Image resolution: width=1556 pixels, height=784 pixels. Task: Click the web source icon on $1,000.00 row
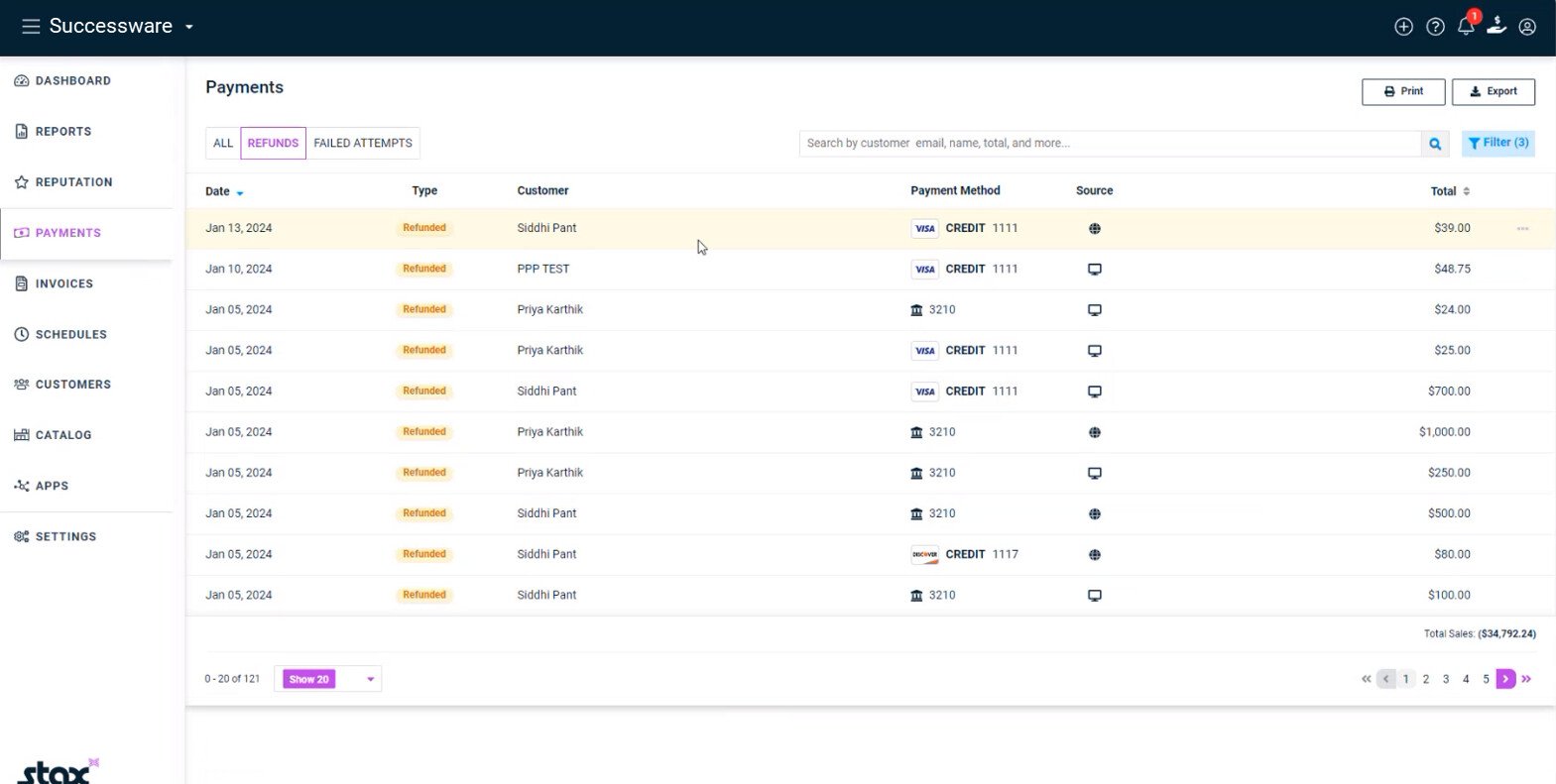click(x=1095, y=432)
